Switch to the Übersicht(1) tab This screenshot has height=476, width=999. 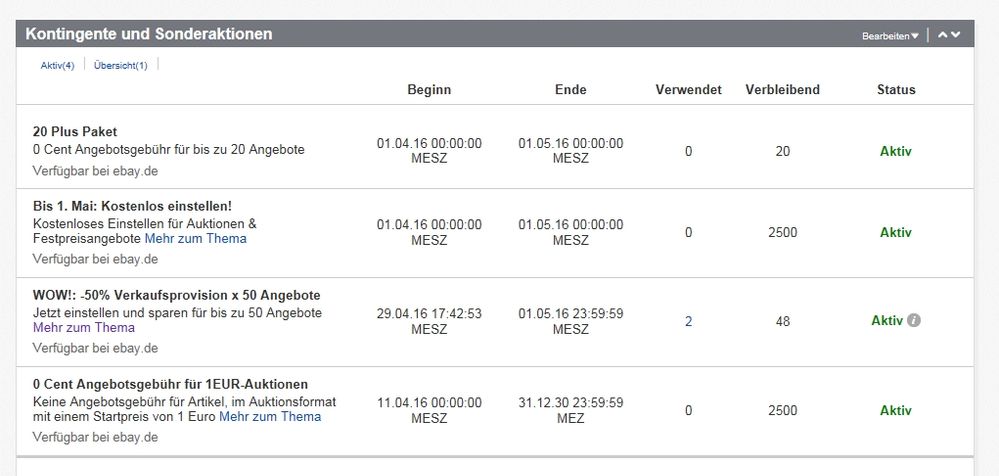tap(120, 66)
